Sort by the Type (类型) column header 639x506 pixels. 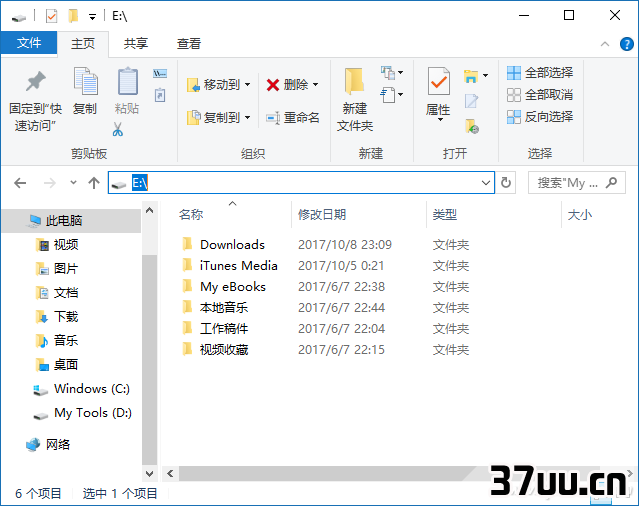pos(445,214)
